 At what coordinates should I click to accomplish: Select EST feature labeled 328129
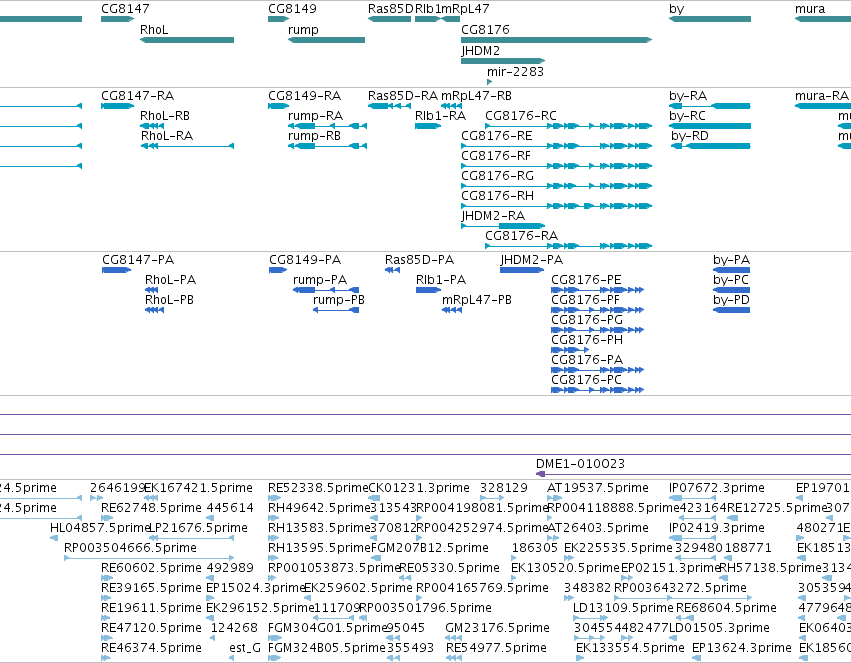tap(492, 498)
